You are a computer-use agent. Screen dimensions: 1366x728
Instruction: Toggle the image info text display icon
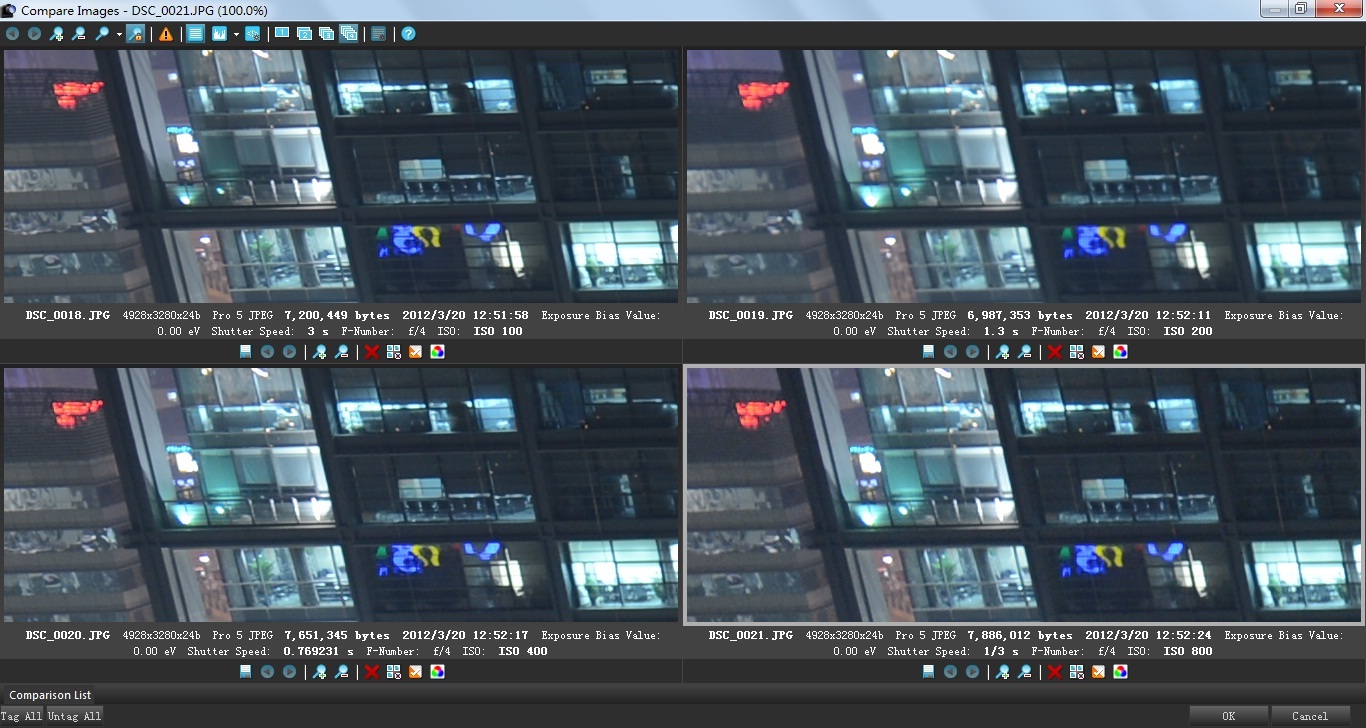tap(195, 34)
